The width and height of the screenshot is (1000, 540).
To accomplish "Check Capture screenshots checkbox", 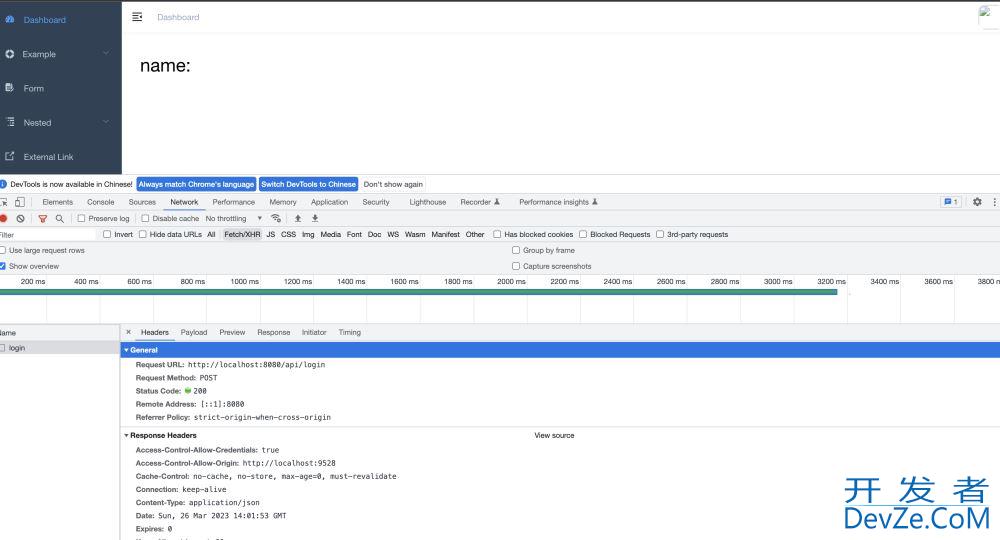I will pyautogui.click(x=515, y=266).
